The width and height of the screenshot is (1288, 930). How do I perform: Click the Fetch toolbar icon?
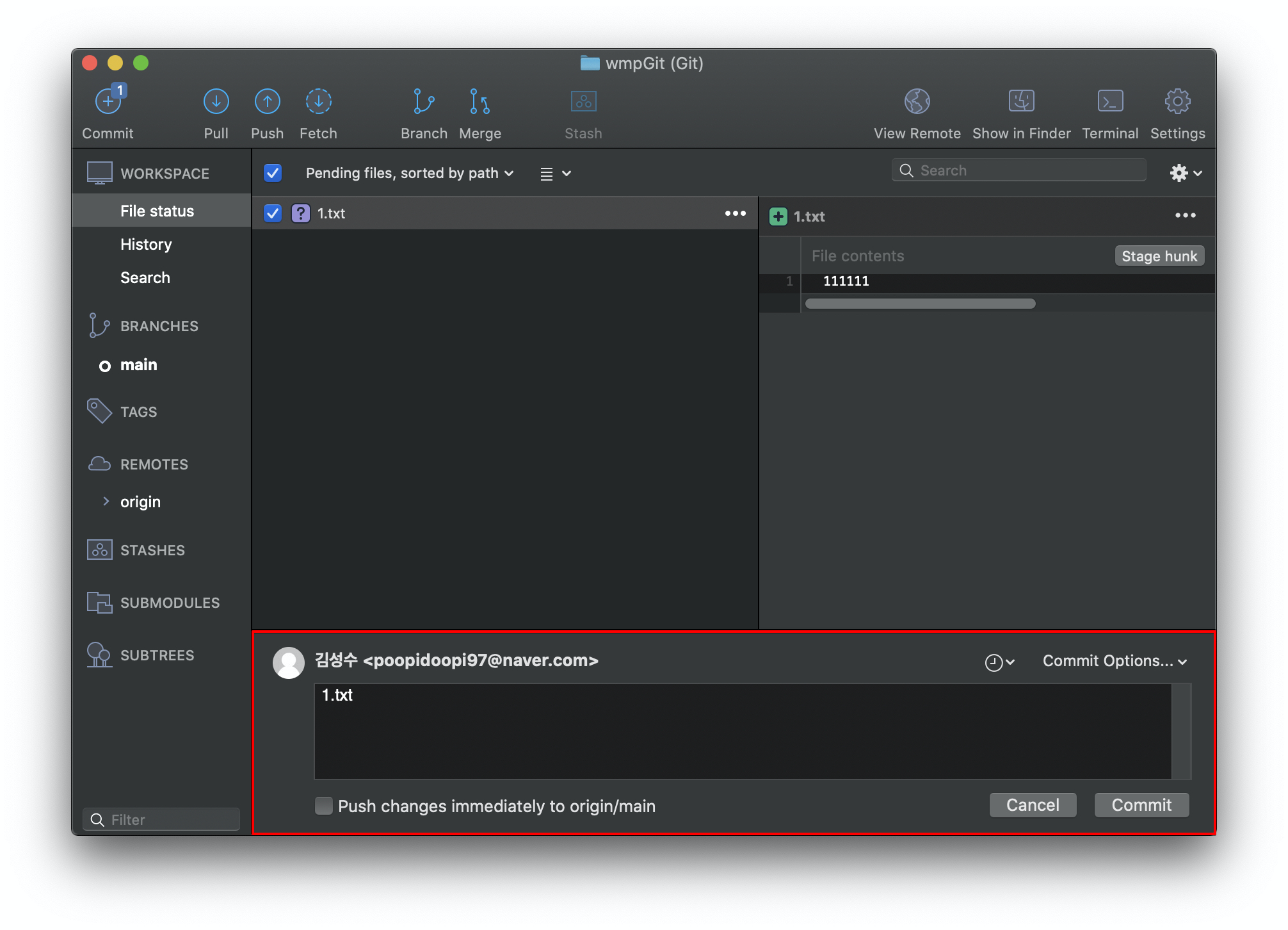tap(318, 102)
